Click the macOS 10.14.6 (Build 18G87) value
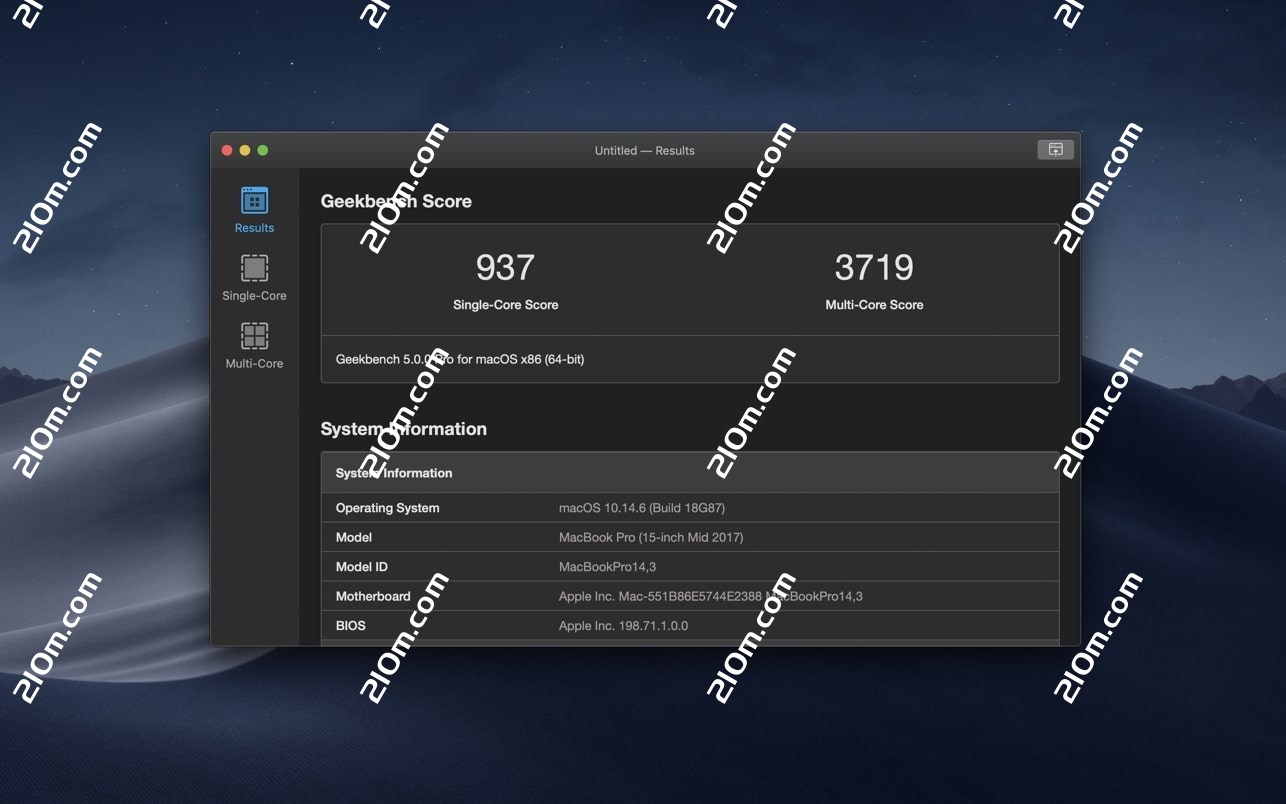 (x=642, y=508)
